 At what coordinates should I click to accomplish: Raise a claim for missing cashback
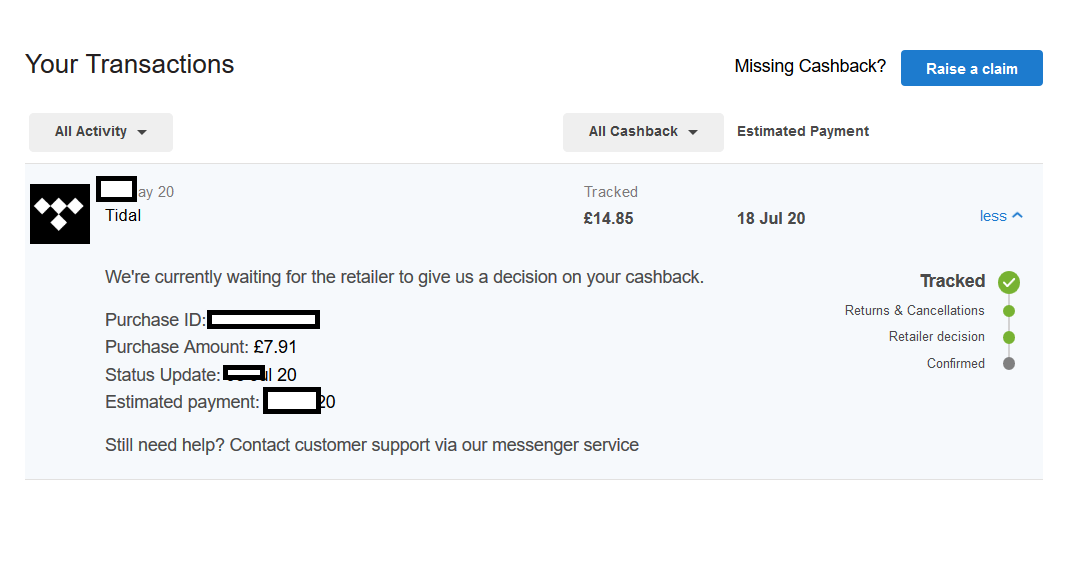point(972,68)
